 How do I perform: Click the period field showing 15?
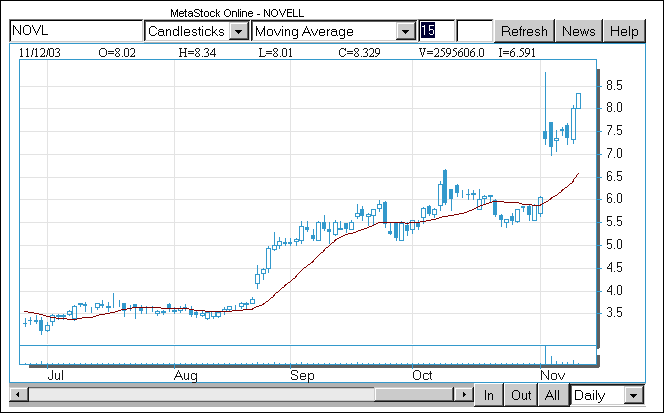[437, 31]
